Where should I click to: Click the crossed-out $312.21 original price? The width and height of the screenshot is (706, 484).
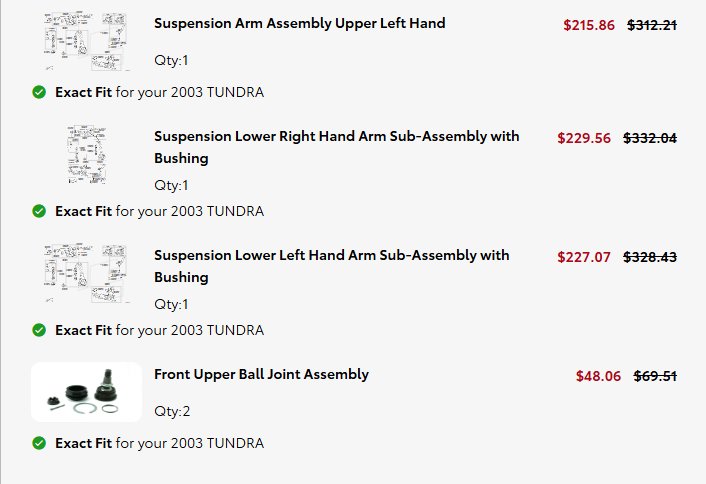click(652, 25)
